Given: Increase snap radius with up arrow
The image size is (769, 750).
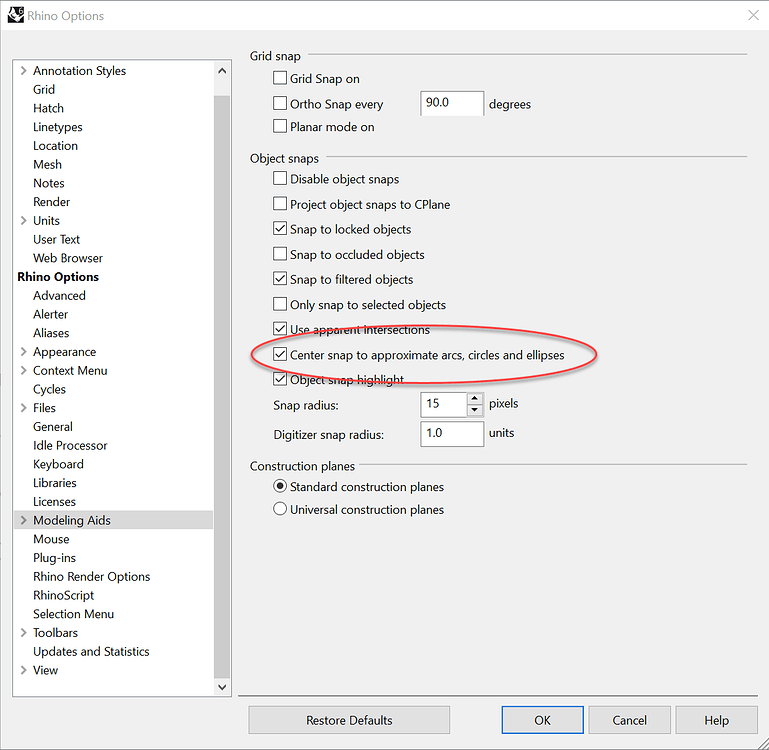Looking at the screenshot, I should (x=474, y=398).
